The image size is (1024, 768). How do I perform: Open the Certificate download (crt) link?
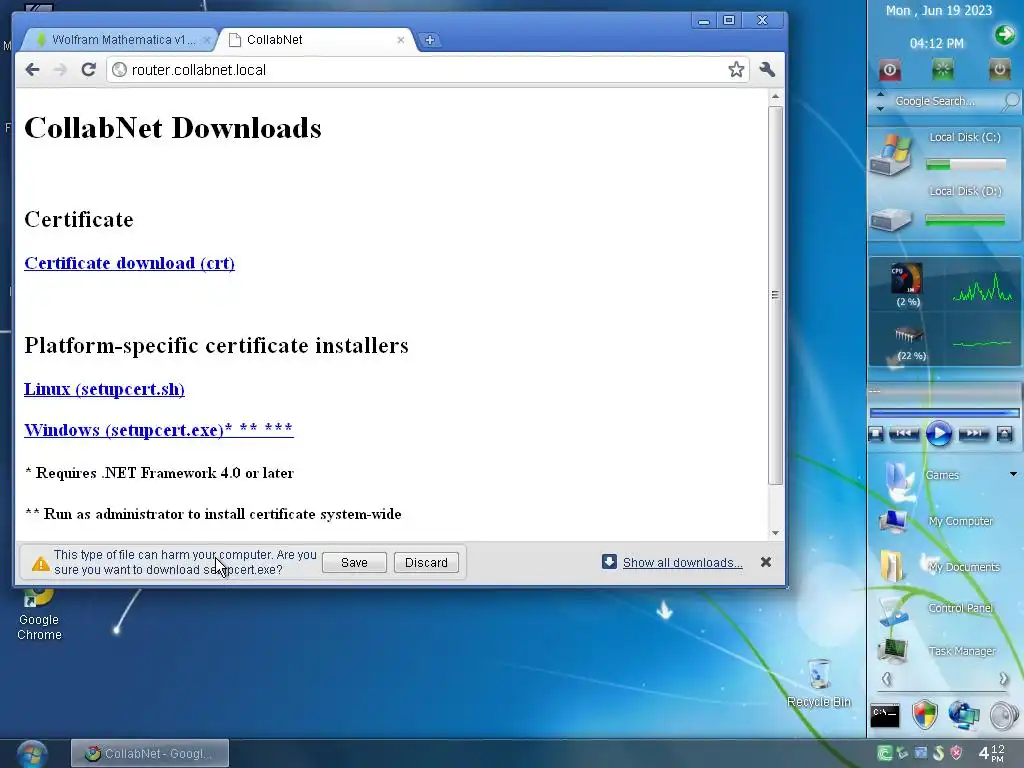(129, 263)
